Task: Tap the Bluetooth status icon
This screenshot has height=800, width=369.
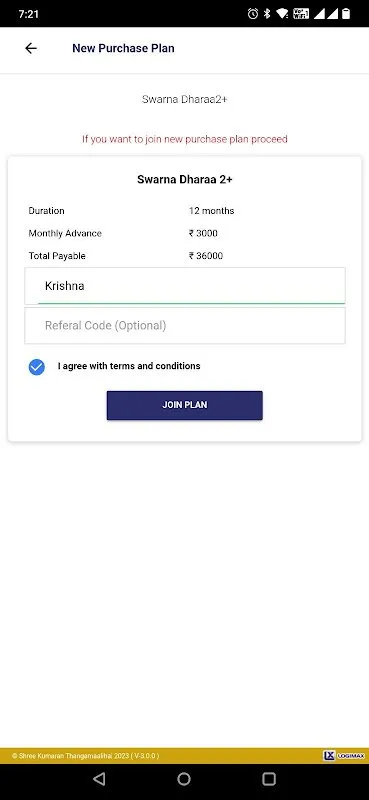Action: click(x=266, y=14)
